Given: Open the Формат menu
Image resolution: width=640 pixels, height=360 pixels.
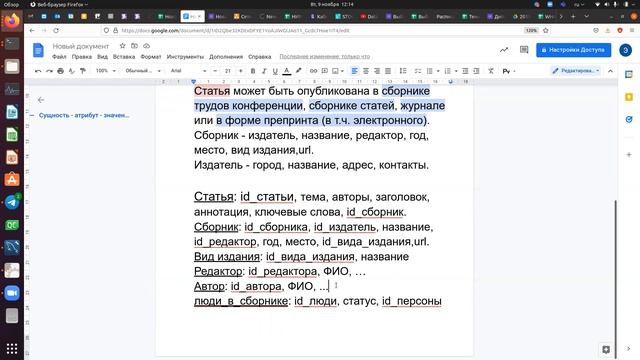Looking at the screenshot, I should (x=151, y=57).
